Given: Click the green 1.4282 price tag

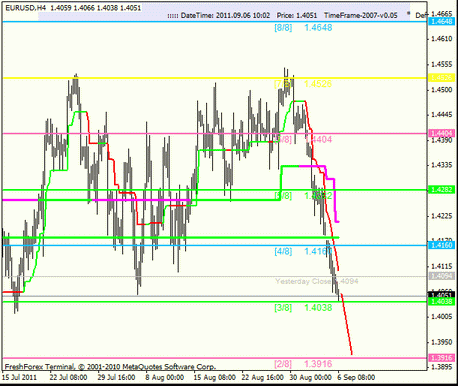Looking at the screenshot, I should coord(442,190).
